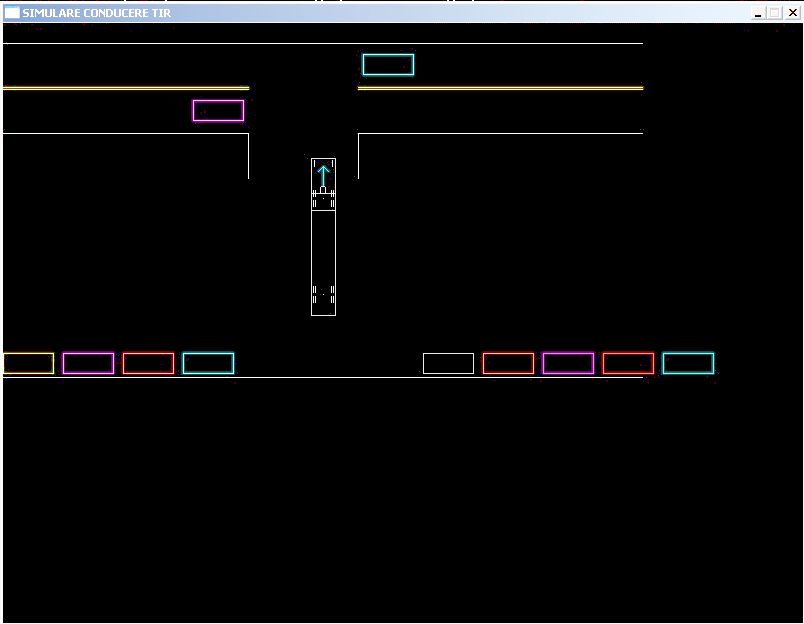Close the SIMULARE CONDUCERE TIR window
Screen dimensions: 804x624
[x=792, y=13]
